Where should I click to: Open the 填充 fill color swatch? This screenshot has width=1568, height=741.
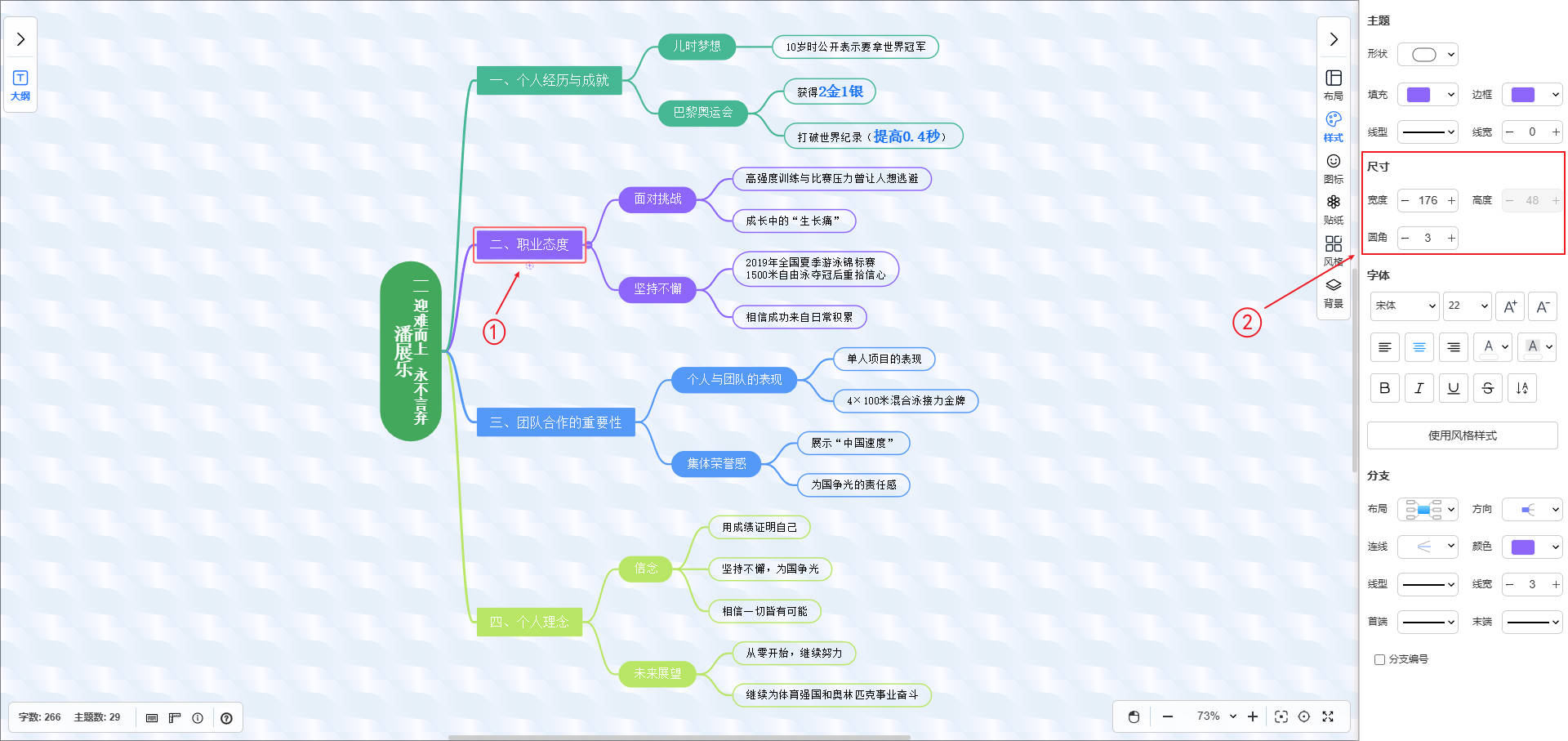[x=1427, y=95]
